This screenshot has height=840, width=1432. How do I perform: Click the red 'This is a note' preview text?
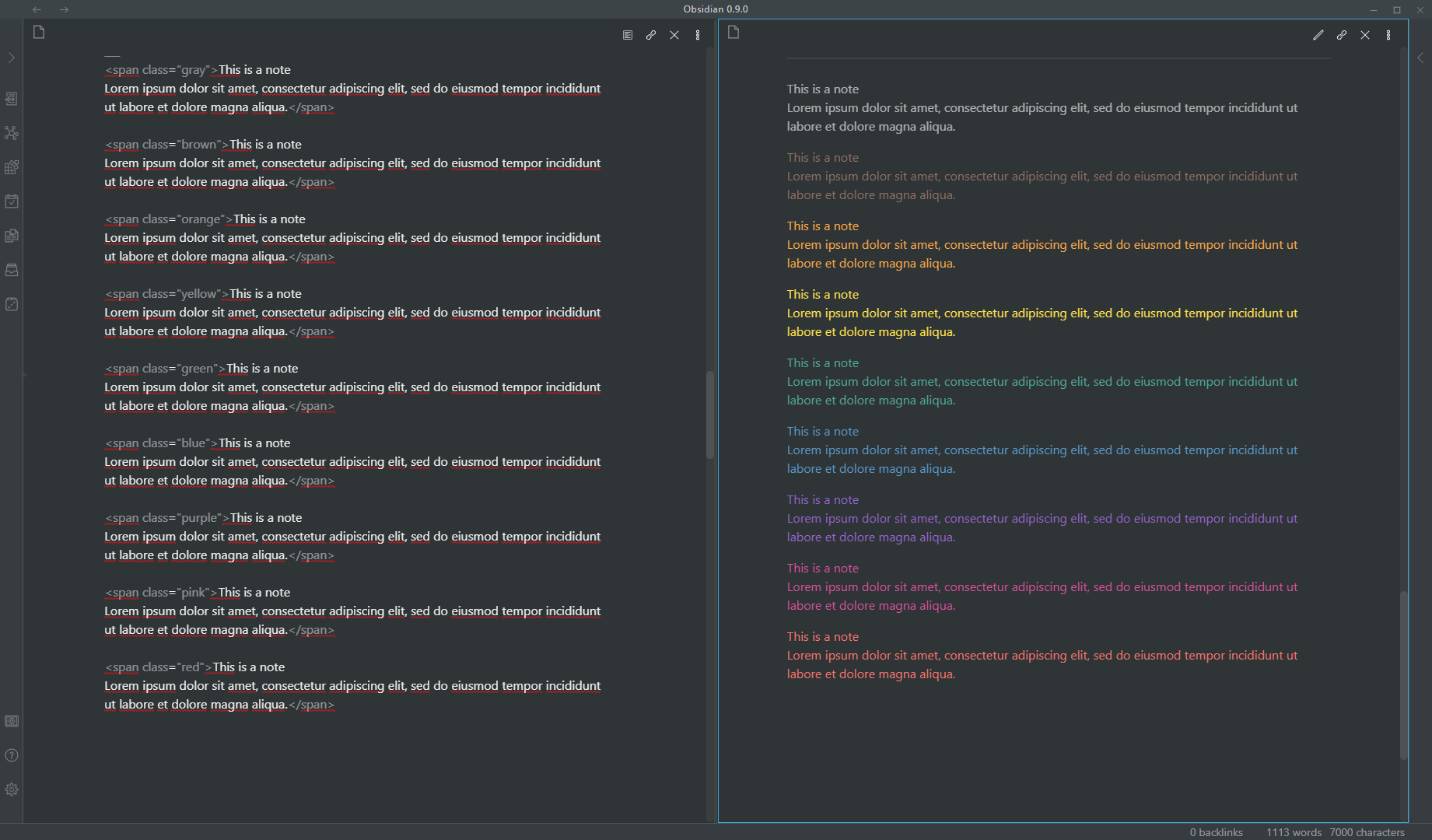click(x=823, y=637)
